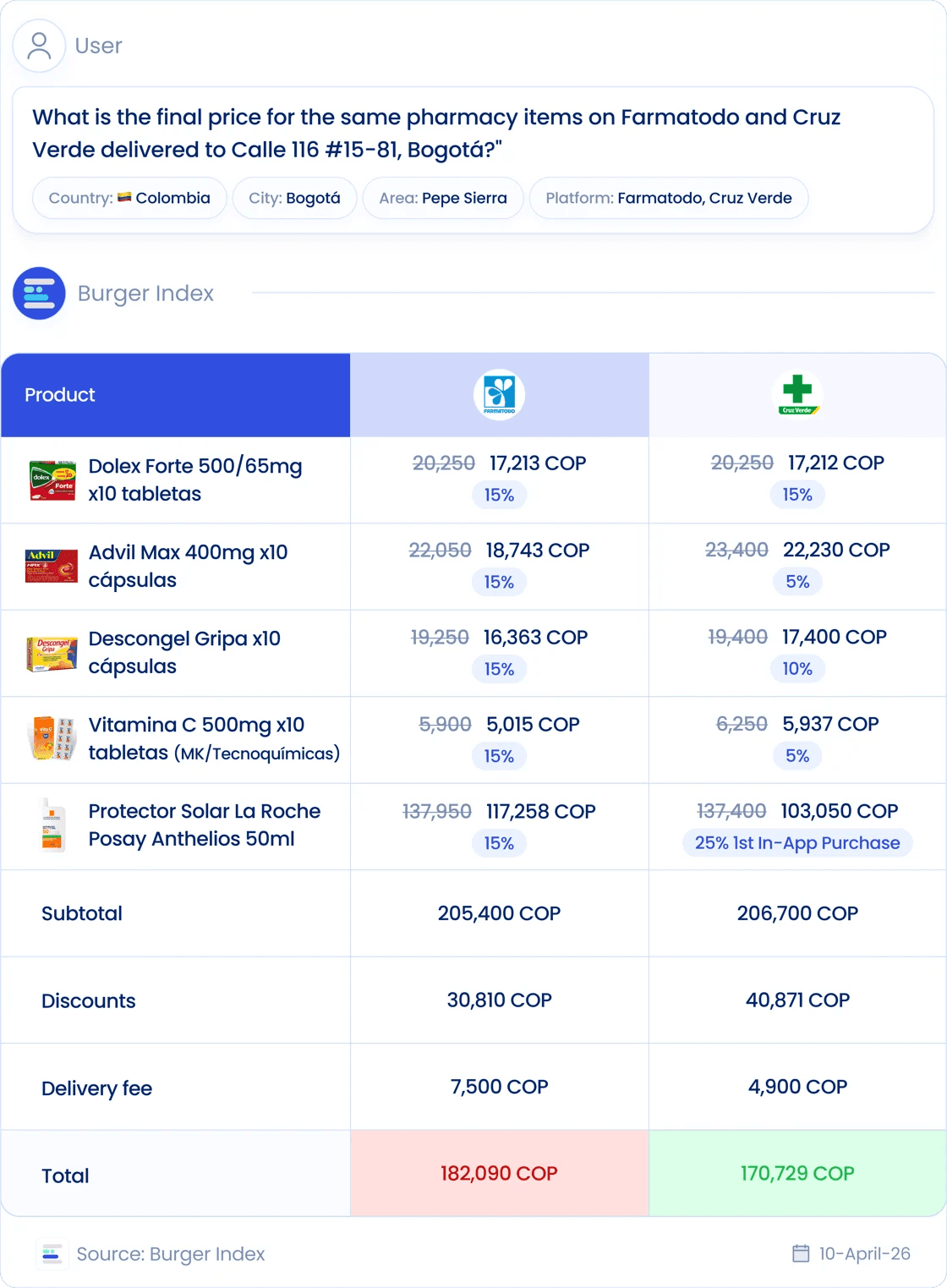Click the Cruz Verde logo in table header
The image size is (947, 1288).
click(797, 395)
